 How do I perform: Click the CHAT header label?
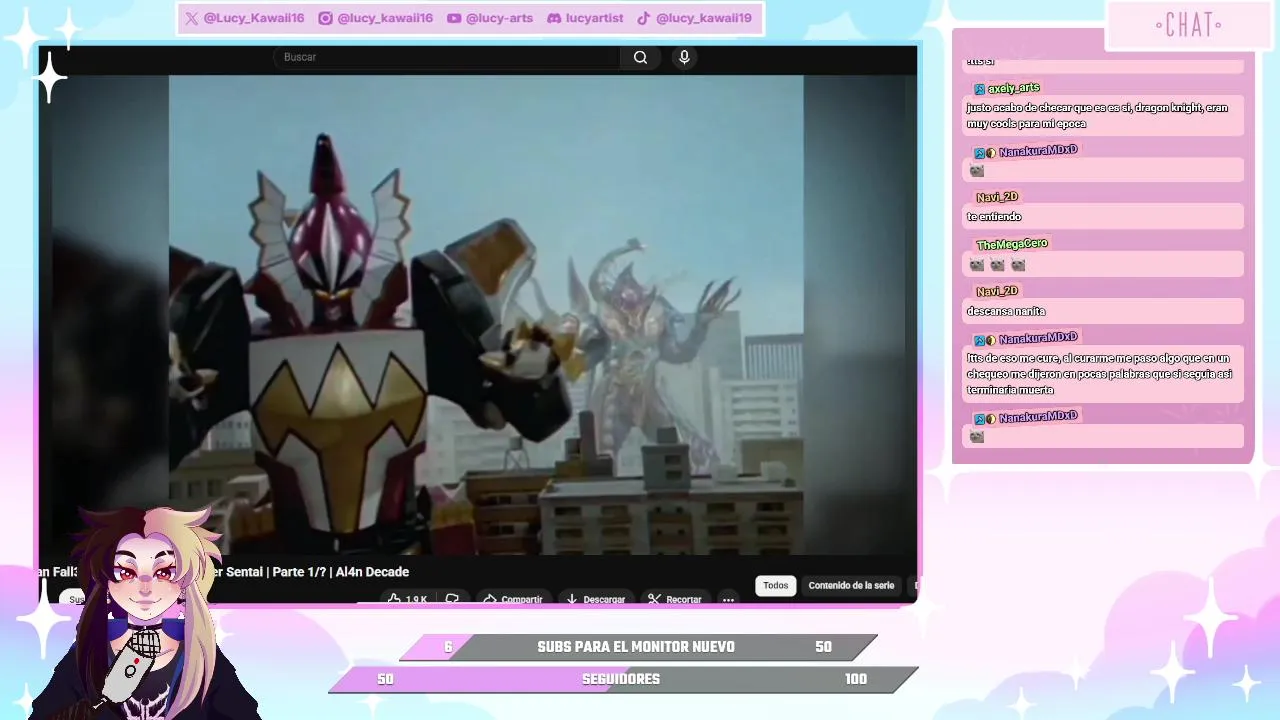[1189, 25]
